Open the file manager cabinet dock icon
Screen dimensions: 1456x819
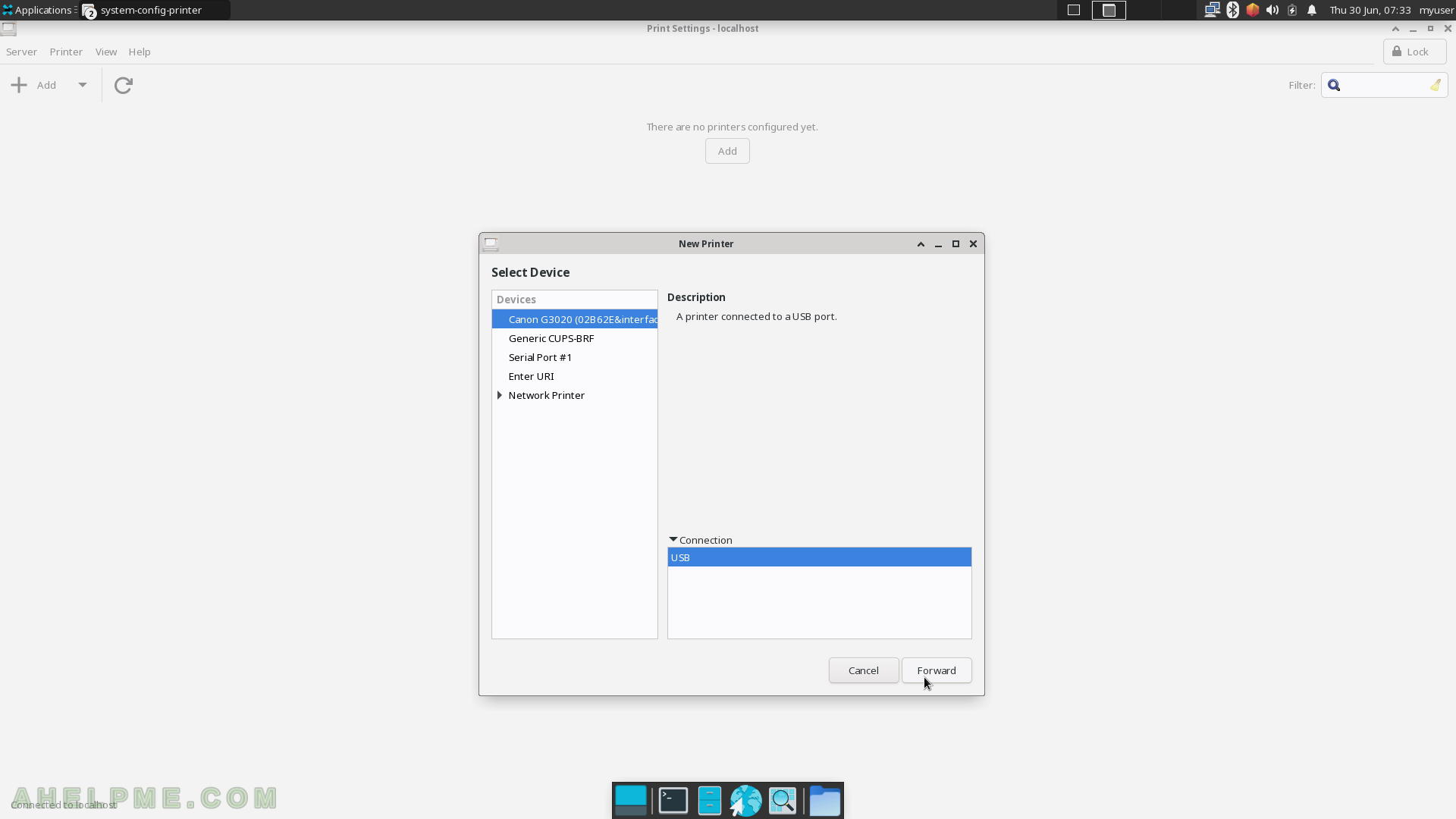710,801
